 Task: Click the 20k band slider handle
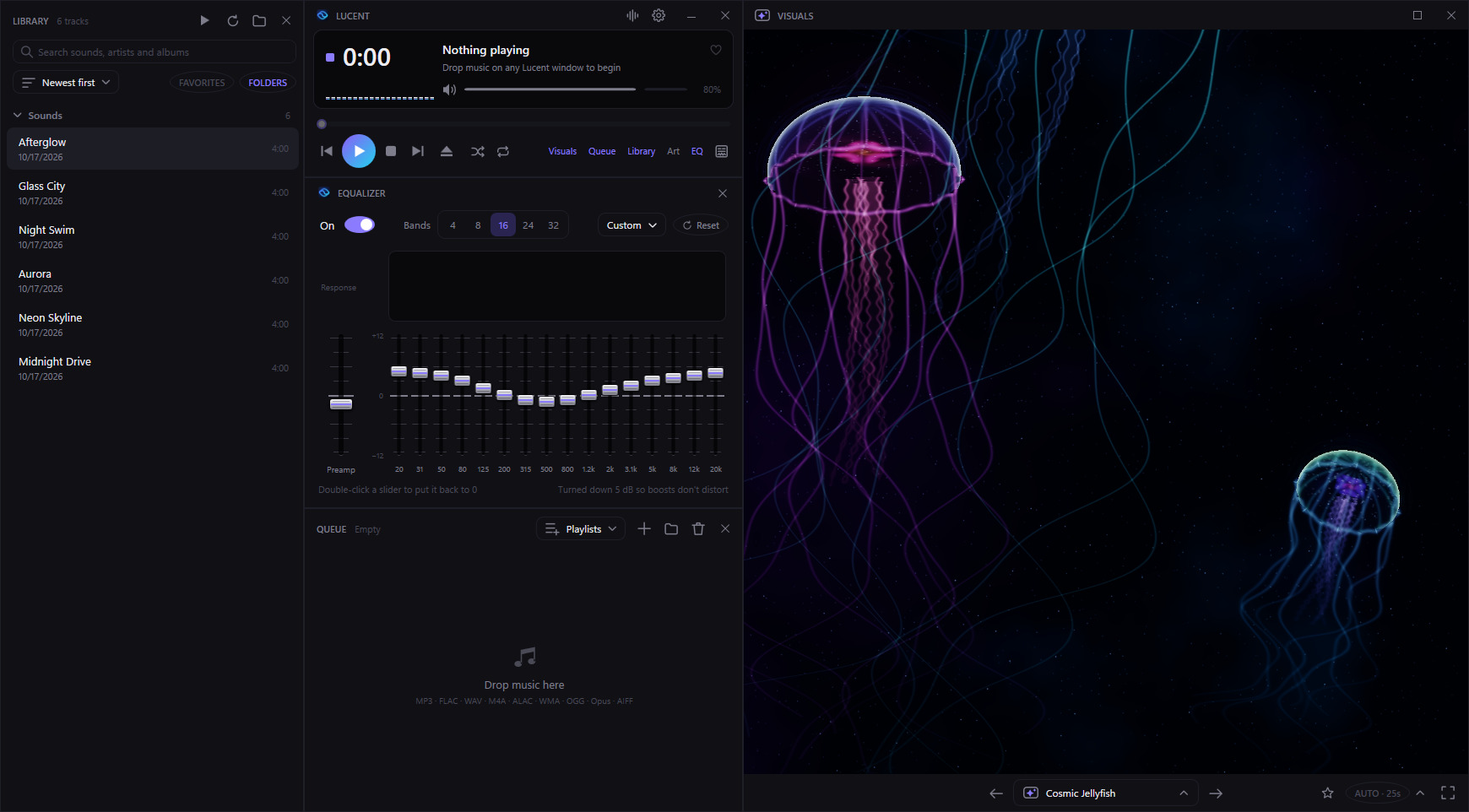[x=716, y=373]
